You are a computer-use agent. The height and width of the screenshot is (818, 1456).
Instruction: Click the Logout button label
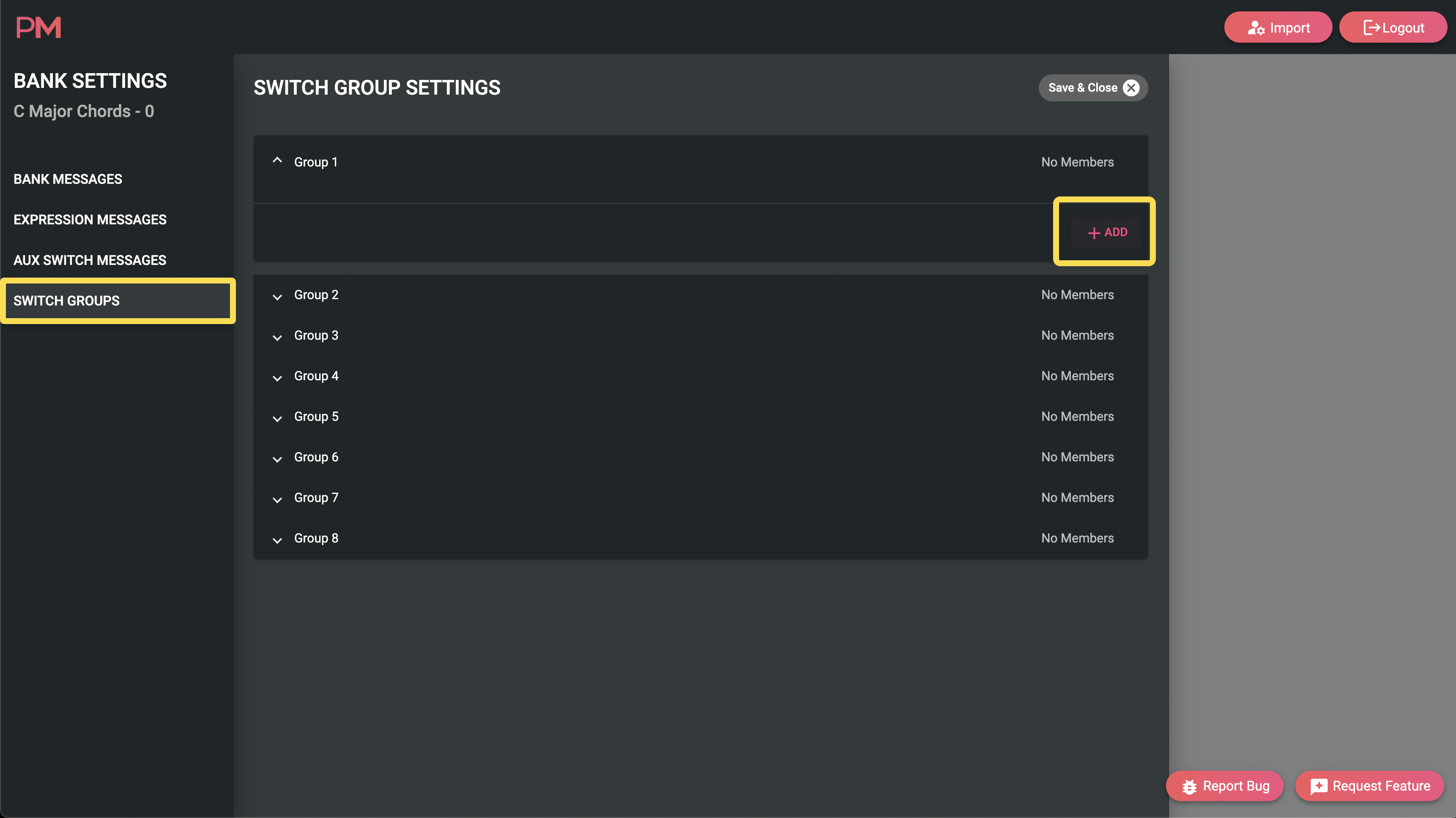[1403, 28]
